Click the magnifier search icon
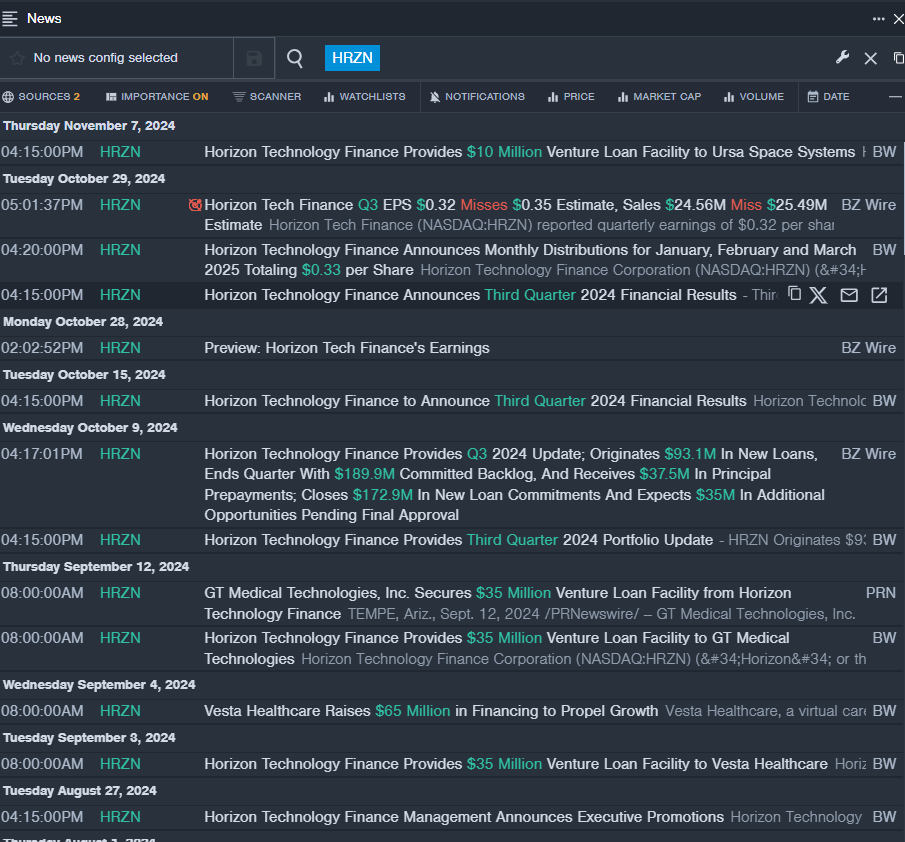 click(x=295, y=59)
